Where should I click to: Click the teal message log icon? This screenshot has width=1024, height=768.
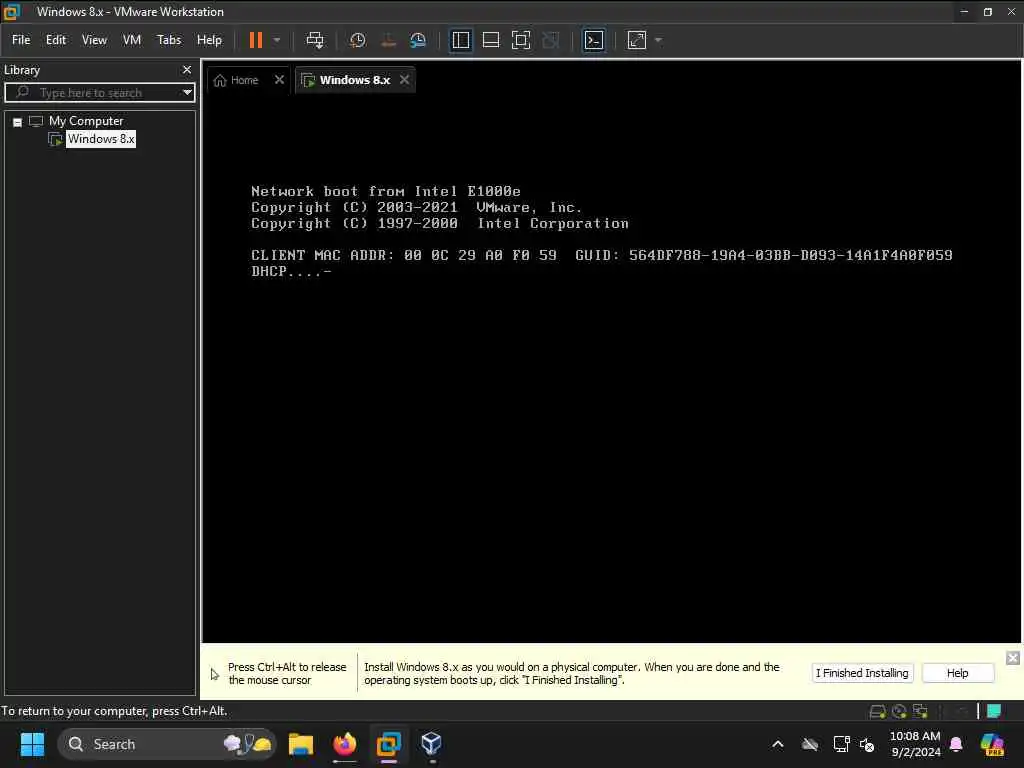pyautogui.click(x=994, y=711)
